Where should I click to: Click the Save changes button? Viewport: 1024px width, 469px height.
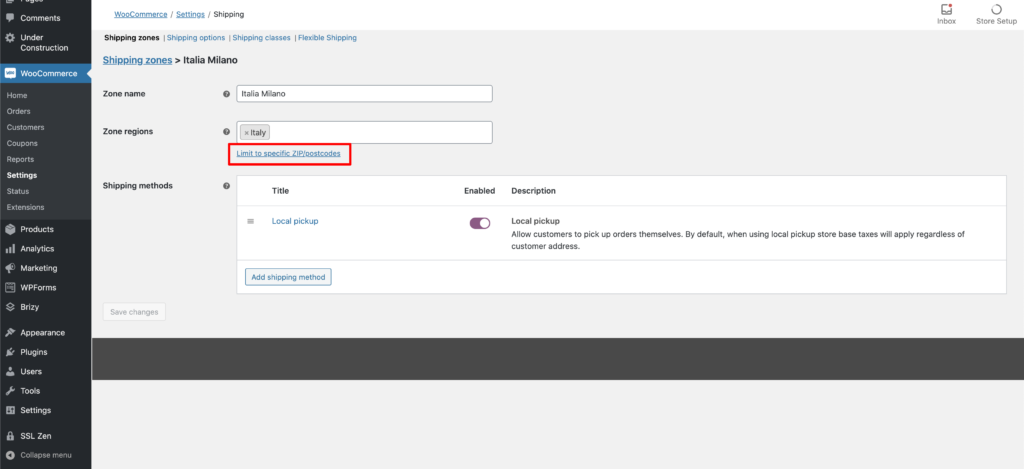click(x=134, y=312)
